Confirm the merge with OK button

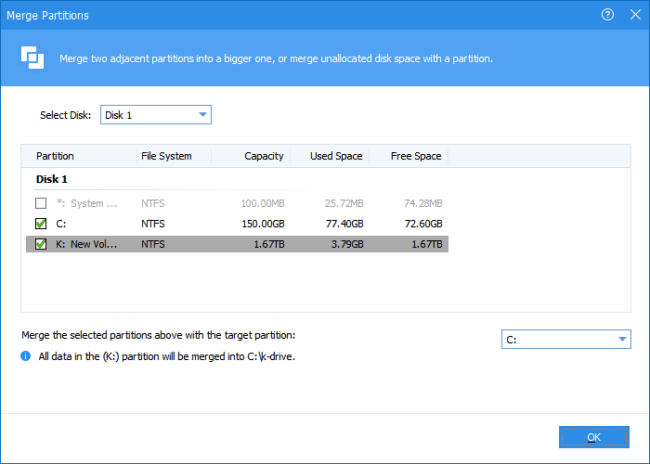click(594, 437)
